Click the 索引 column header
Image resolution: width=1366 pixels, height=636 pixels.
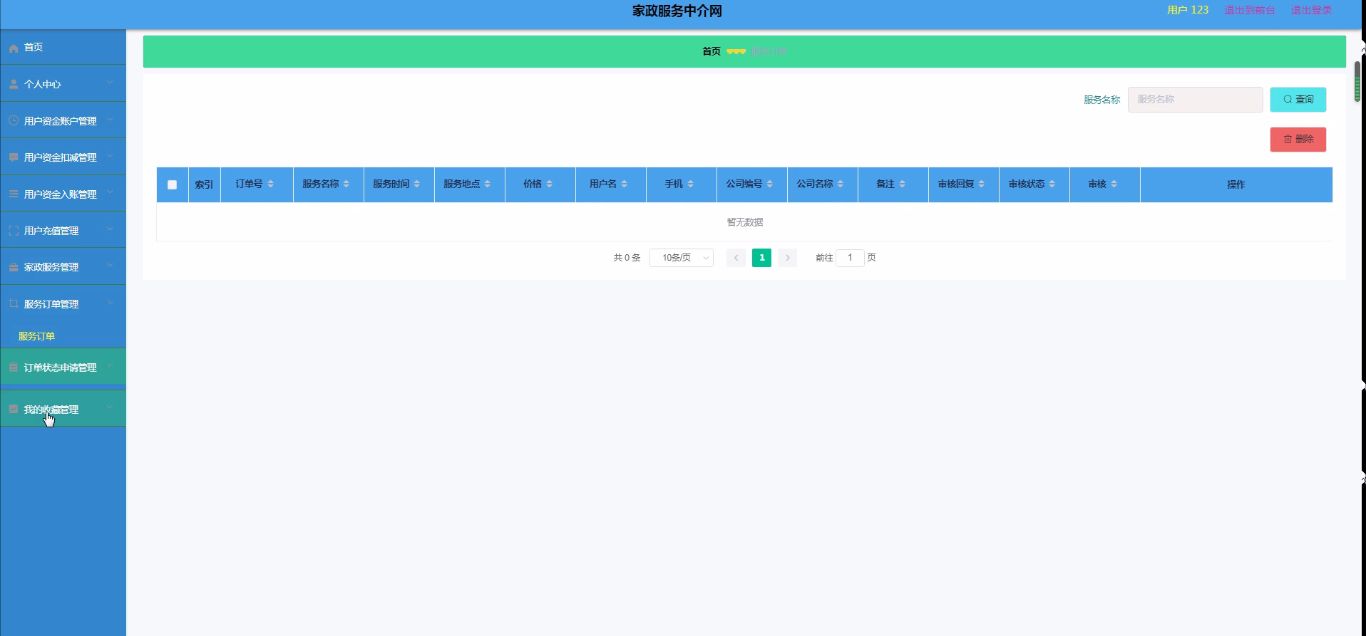tap(204, 184)
